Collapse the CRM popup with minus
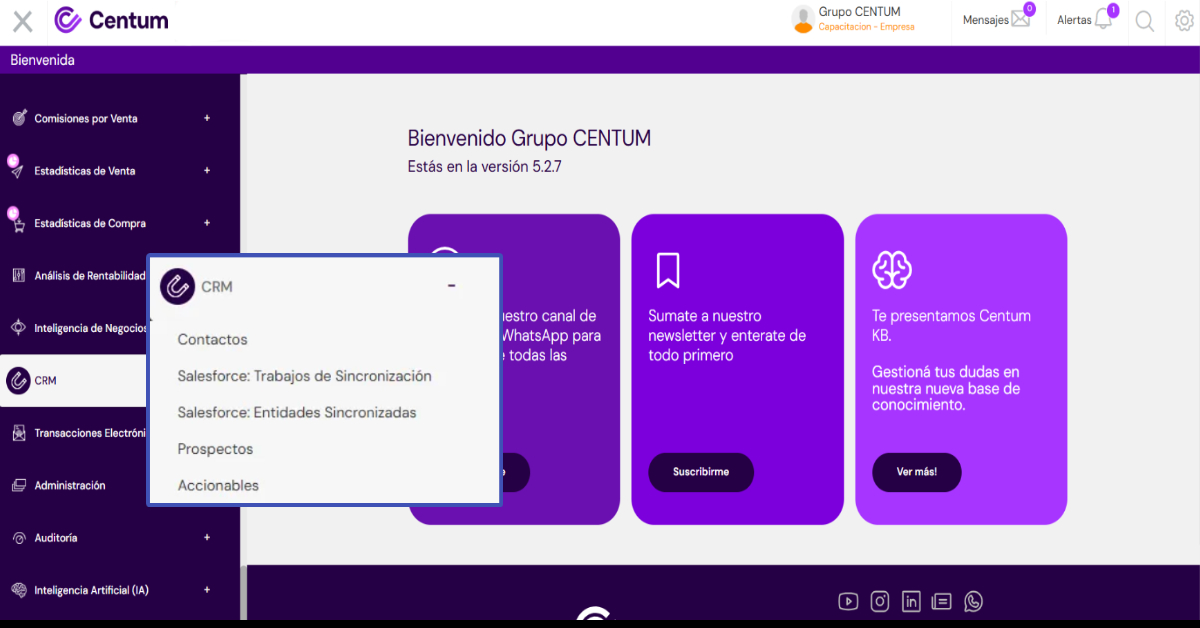This screenshot has width=1200, height=628. point(452,286)
